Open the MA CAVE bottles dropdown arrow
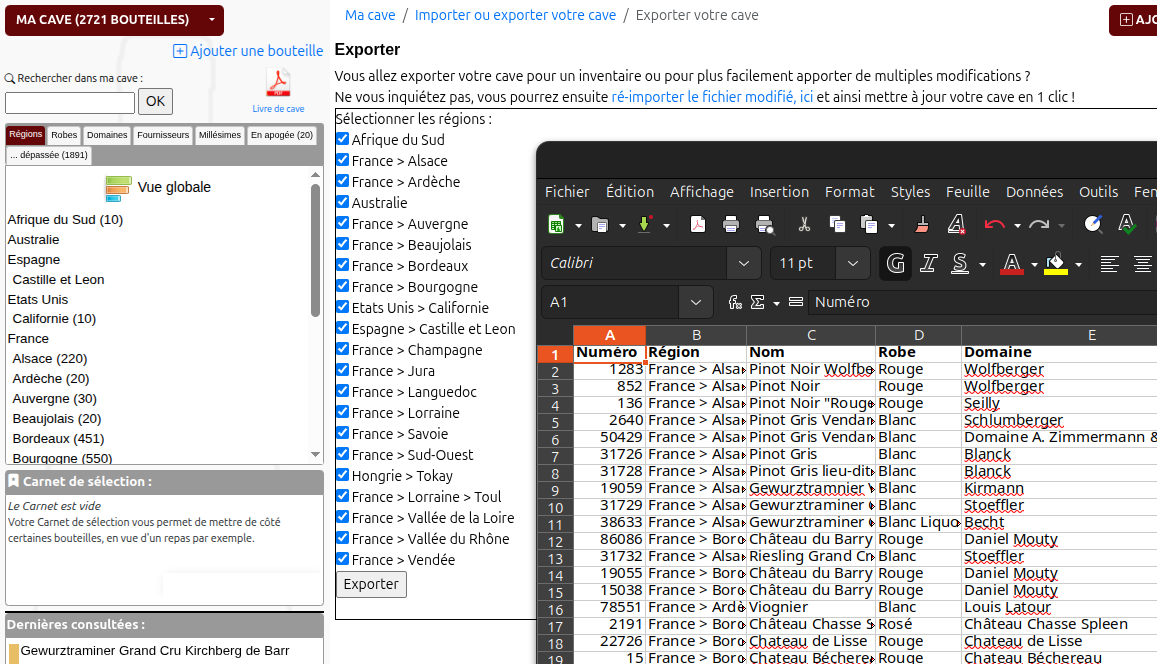Viewport: 1157px width, 664px height. (x=211, y=20)
